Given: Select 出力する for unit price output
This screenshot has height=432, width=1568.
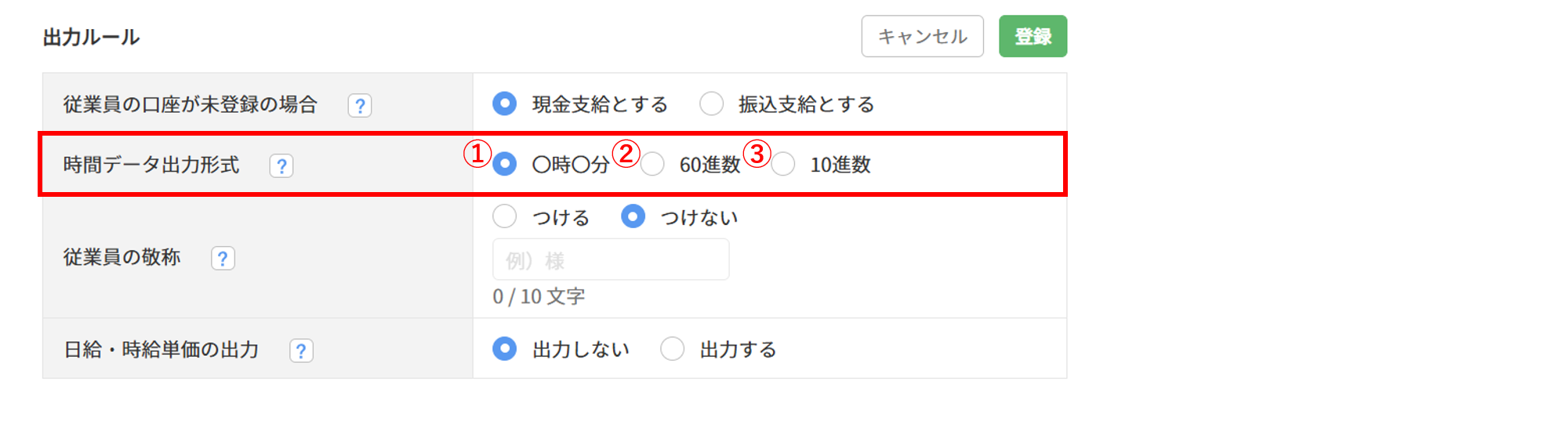Looking at the screenshot, I should [x=672, y=348].
